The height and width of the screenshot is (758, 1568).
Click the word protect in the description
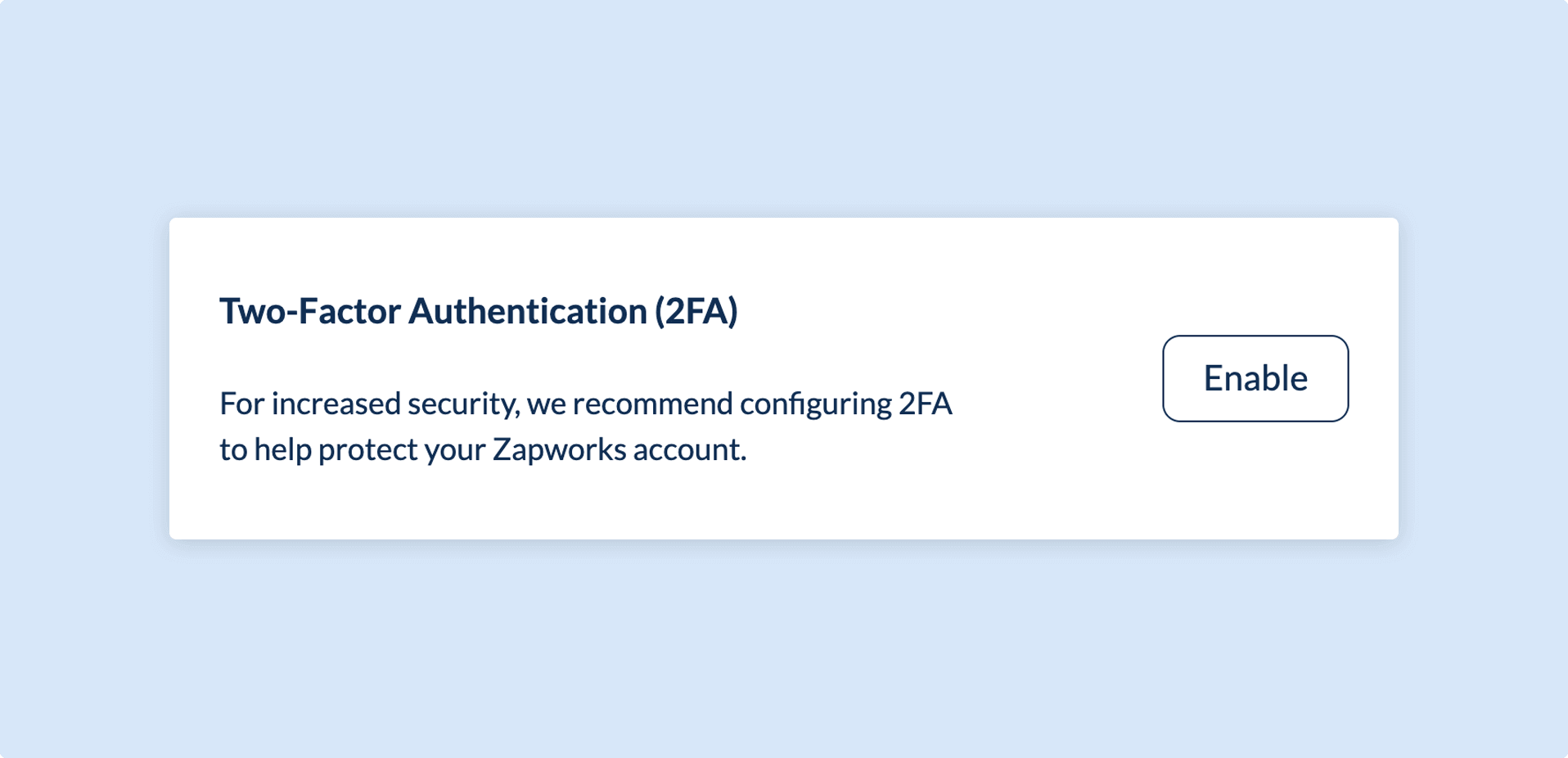pyautogui.click(x=368, y=450)
